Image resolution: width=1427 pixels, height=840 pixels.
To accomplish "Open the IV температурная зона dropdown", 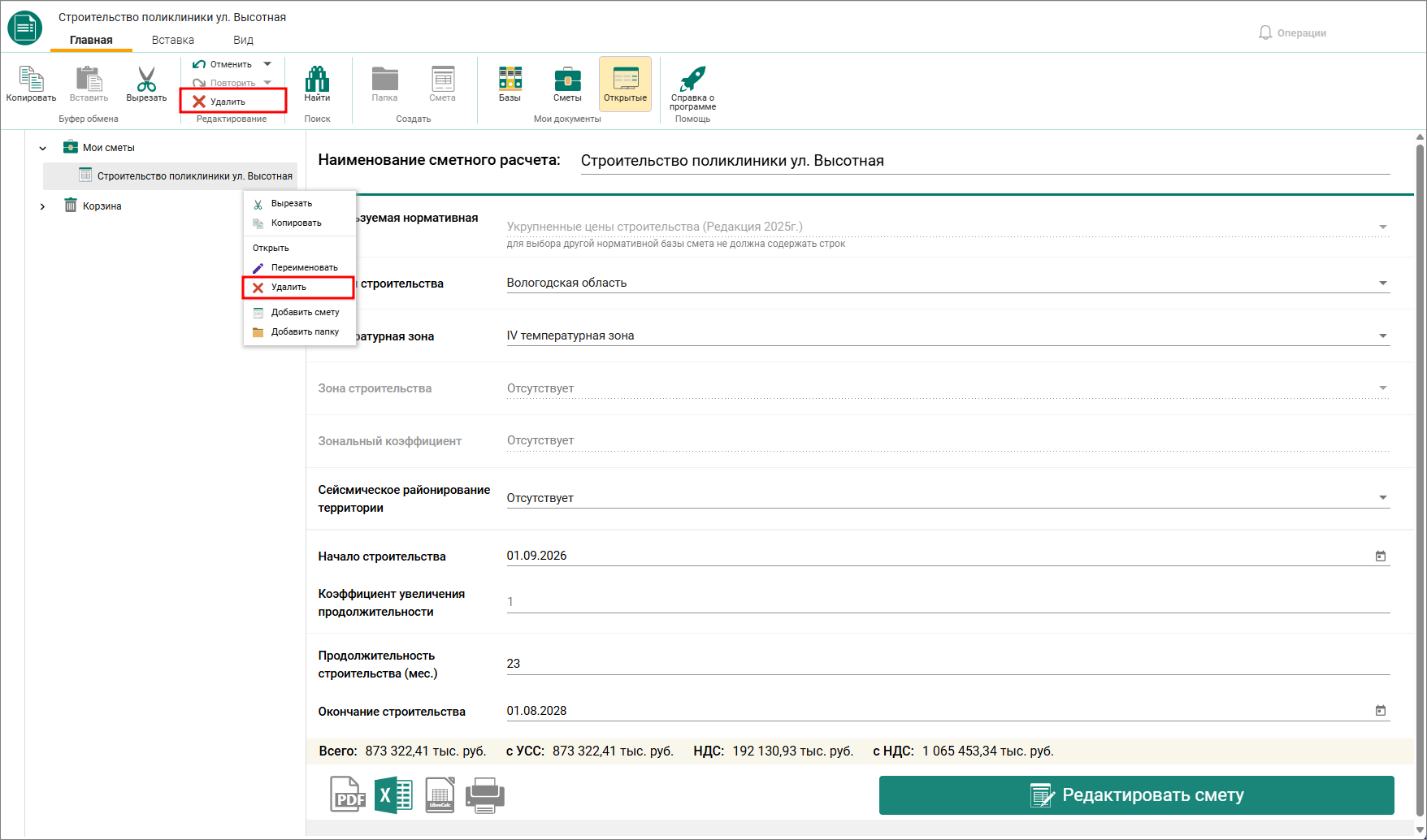I will click(x=1382, y=336).
